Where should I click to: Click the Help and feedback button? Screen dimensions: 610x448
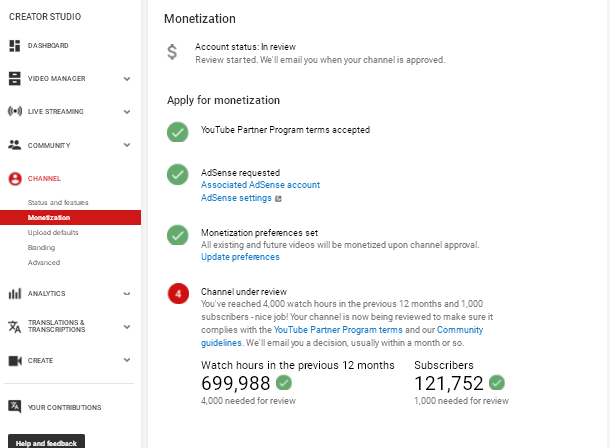[46, 442]
